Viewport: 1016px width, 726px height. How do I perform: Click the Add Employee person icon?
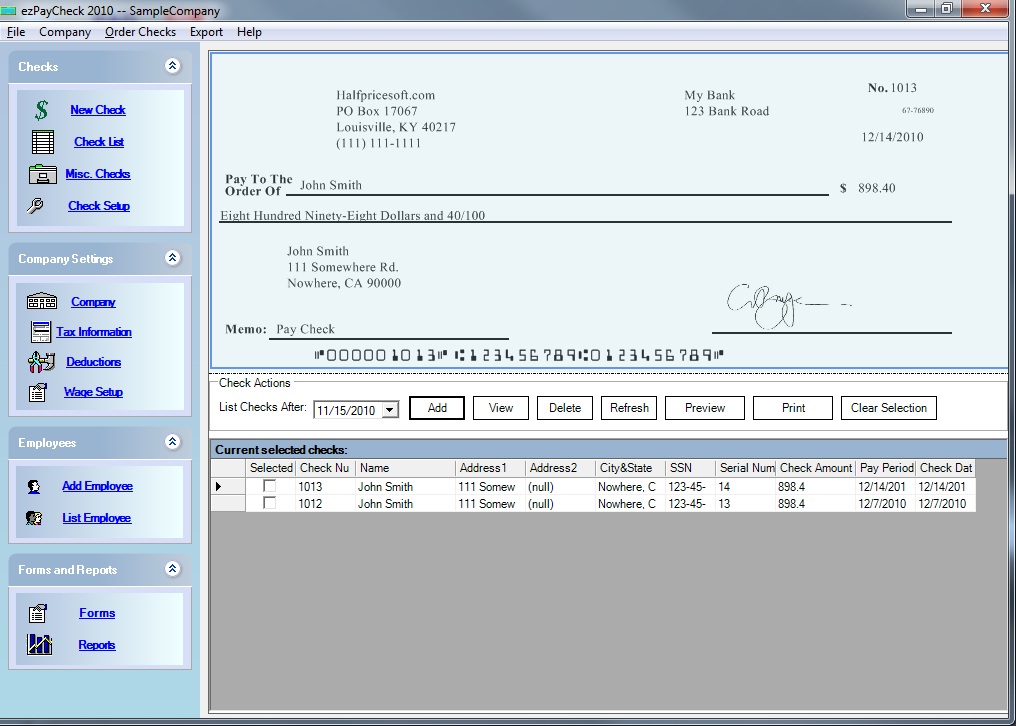tap(34, 486)
